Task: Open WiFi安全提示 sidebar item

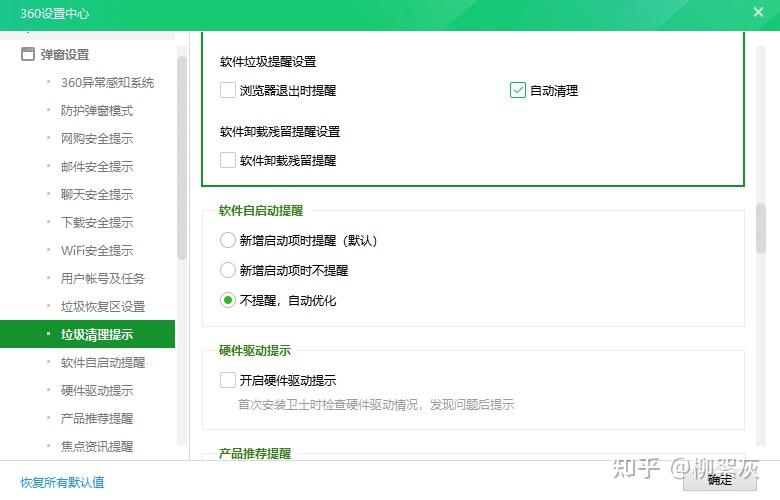Action: click(97, 250)
